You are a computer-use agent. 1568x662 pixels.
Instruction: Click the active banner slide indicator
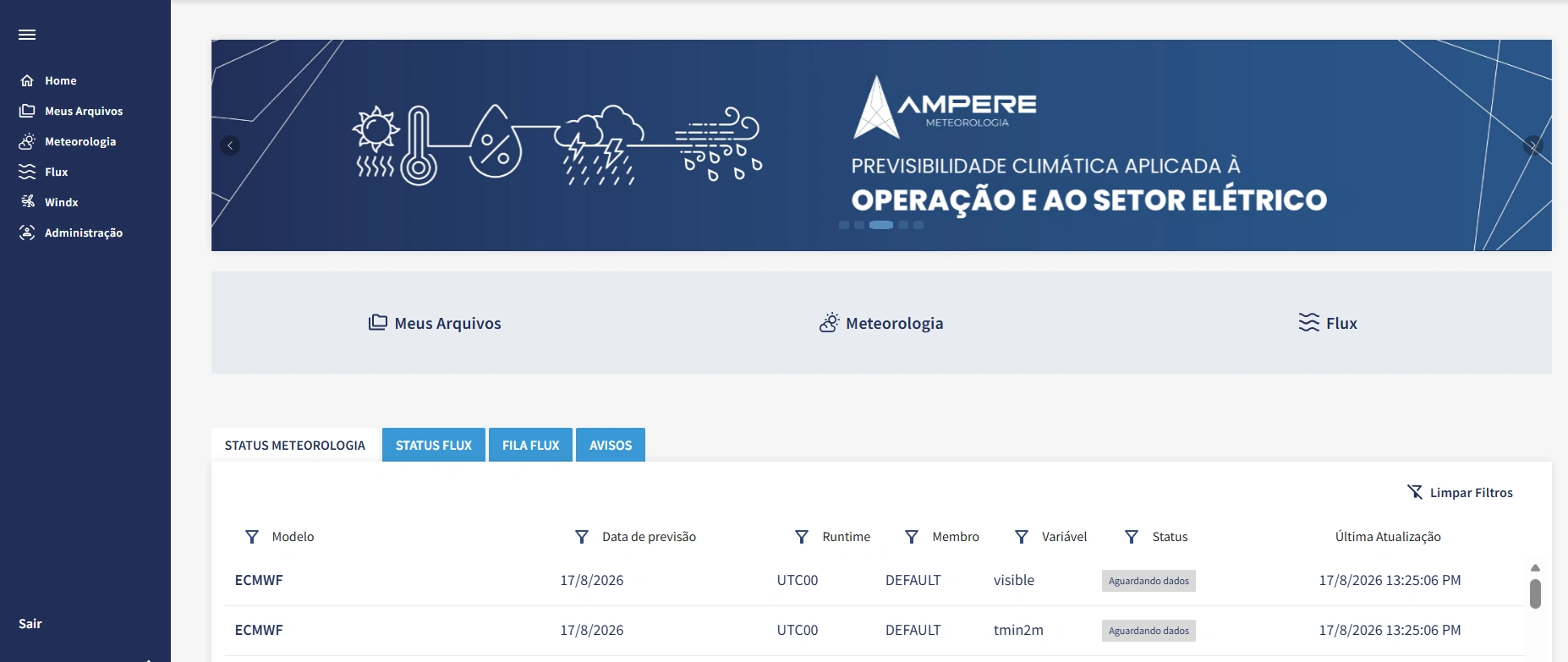881,225
